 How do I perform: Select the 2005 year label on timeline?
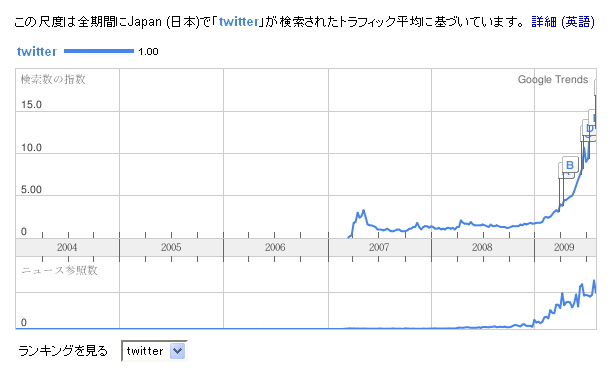[x=171, y=247]
